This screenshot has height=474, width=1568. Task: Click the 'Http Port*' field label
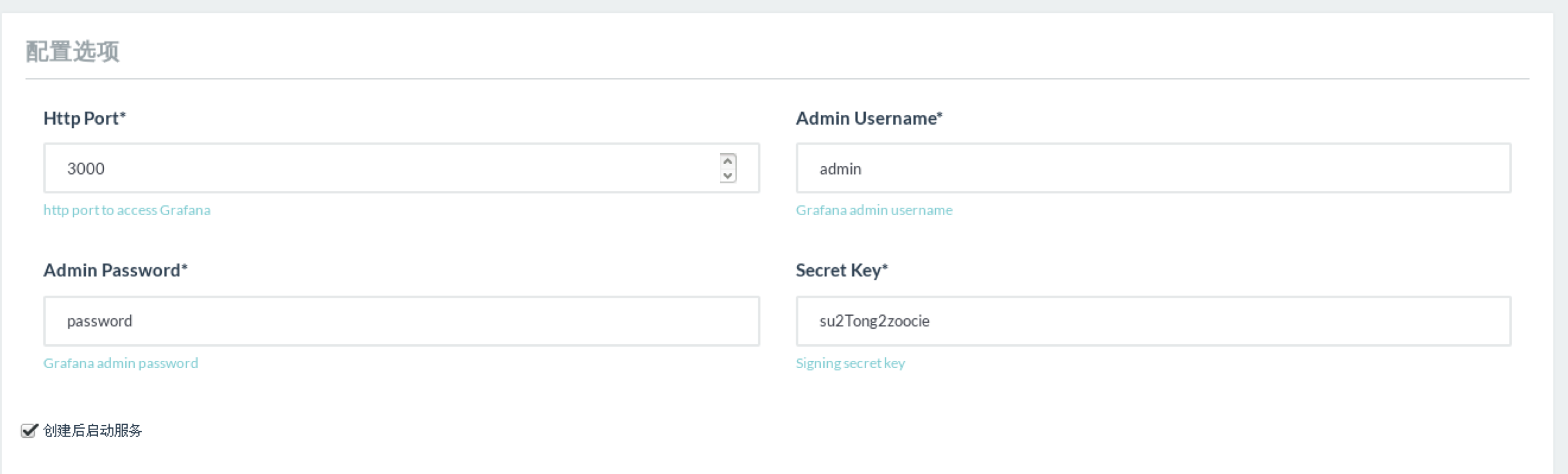(85, 118)
